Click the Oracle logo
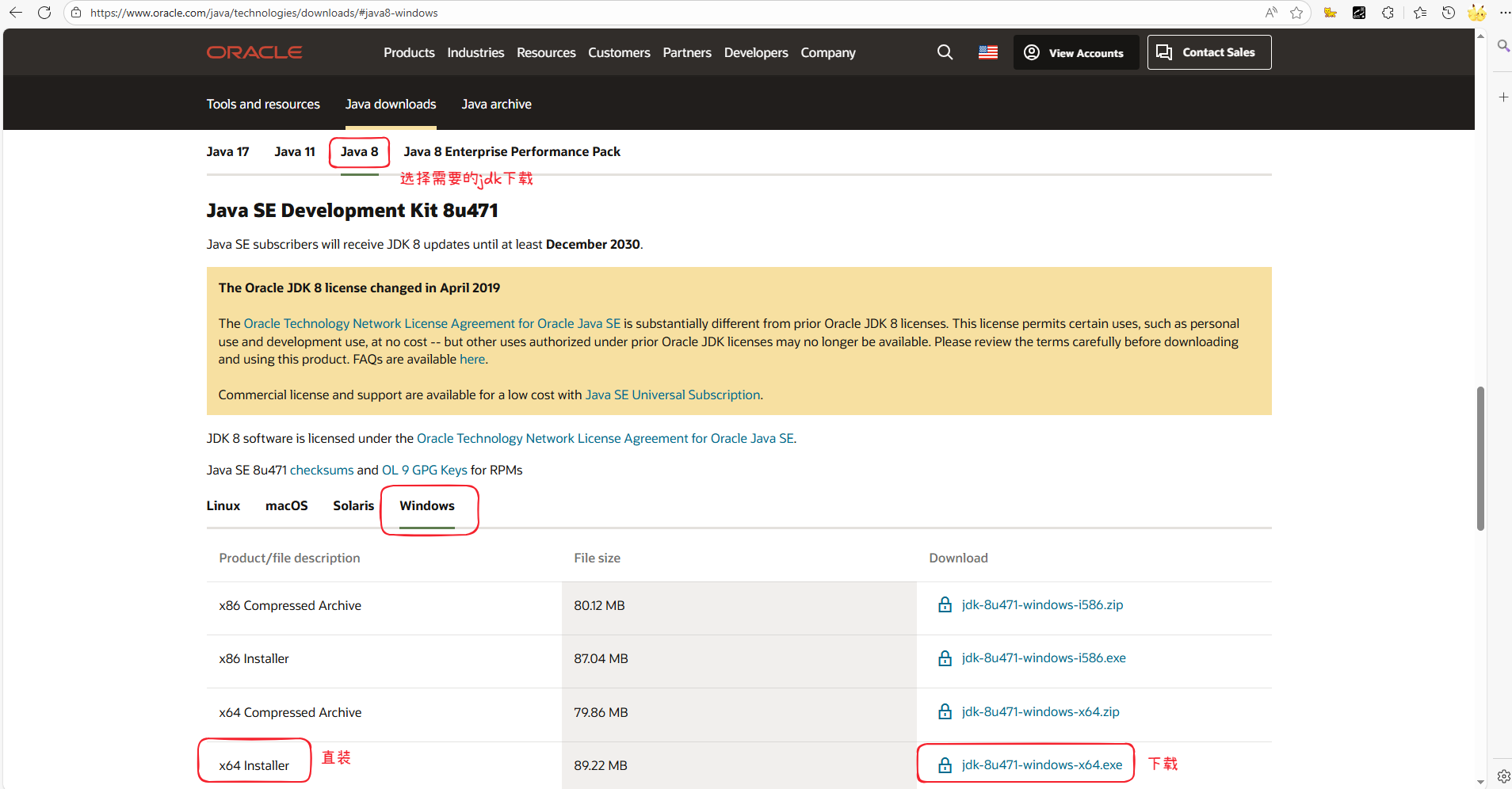 254,52
